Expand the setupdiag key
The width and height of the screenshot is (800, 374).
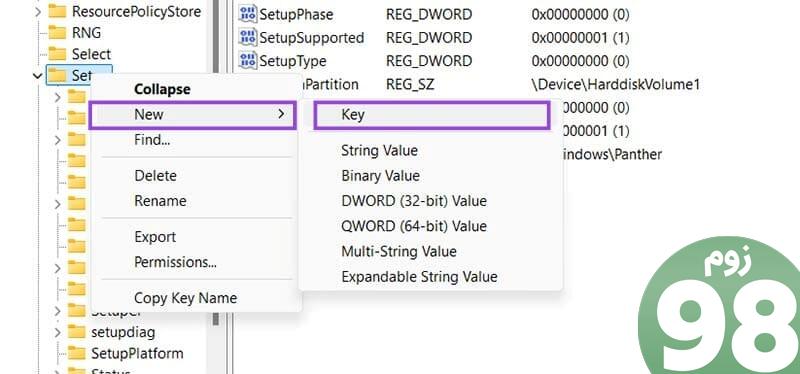(x=57, y=333)
